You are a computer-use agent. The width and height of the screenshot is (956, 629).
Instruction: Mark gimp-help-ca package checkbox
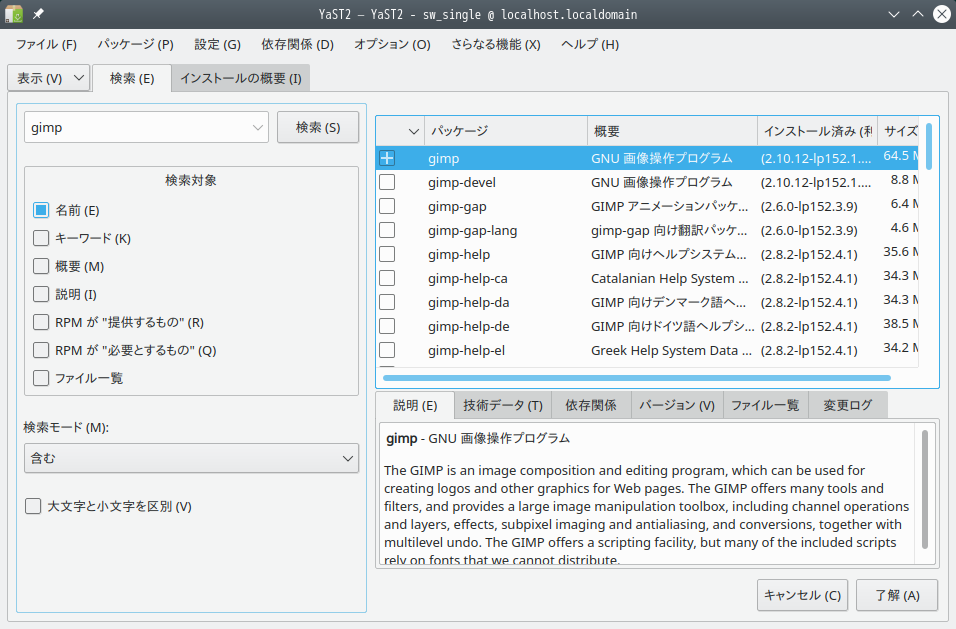pos(387,279)
